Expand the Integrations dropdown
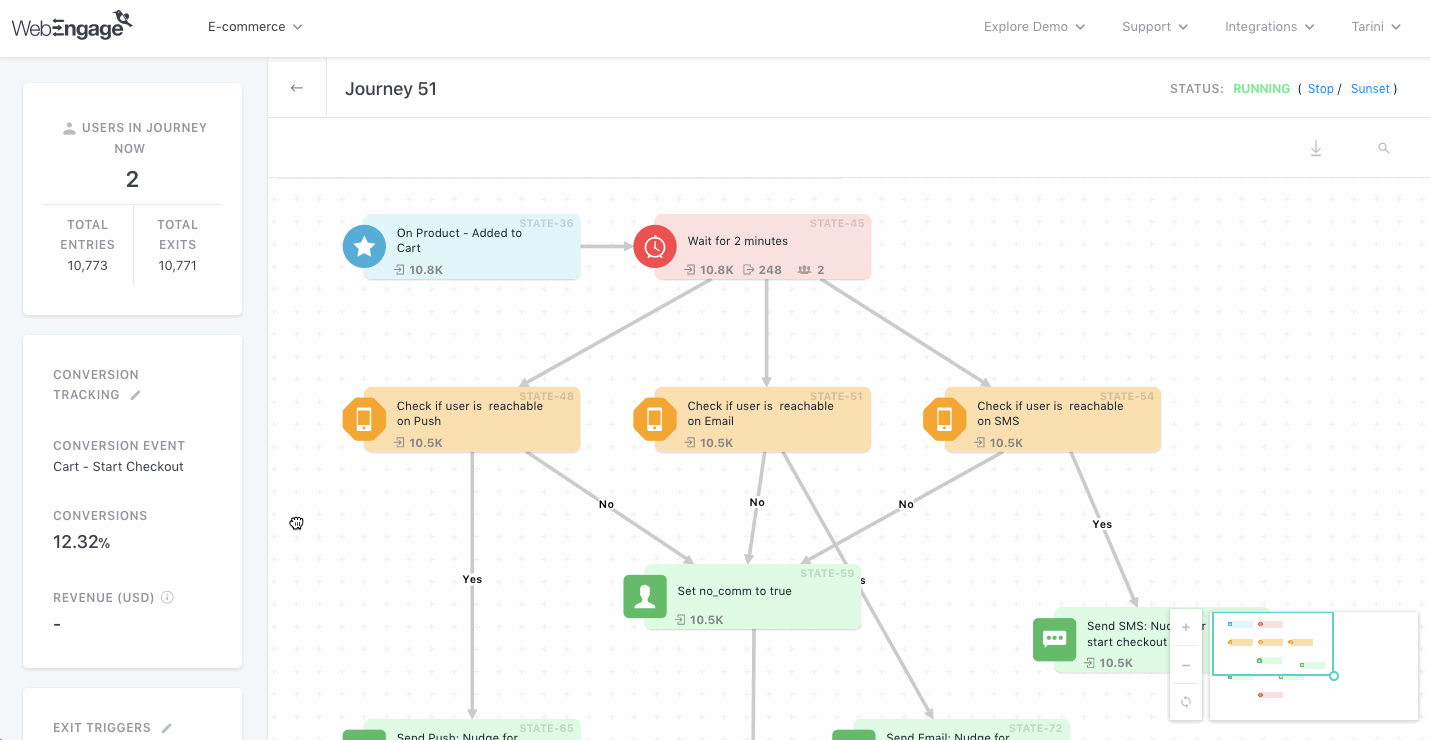 pyautogui.click(x=1269, y=27)
